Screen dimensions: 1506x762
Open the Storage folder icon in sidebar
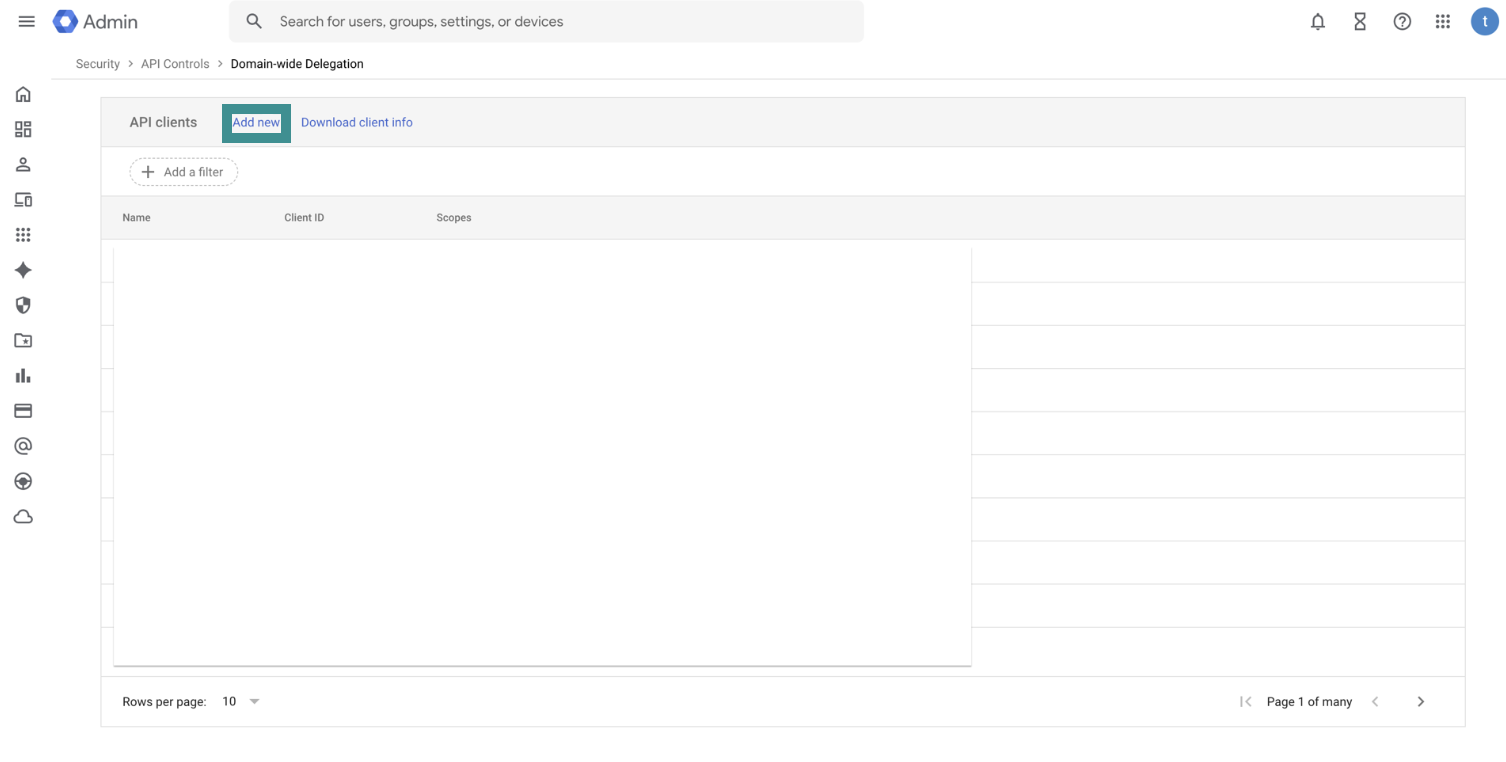tap(23, 340)
